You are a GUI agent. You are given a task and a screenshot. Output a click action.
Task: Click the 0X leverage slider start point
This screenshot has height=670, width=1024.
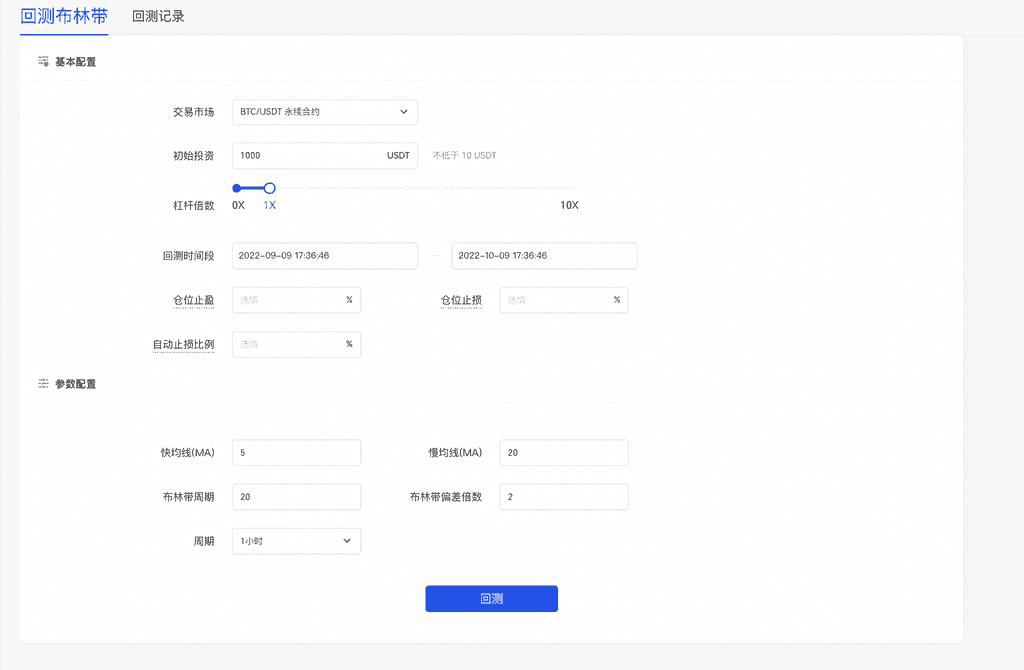point(237,188)
